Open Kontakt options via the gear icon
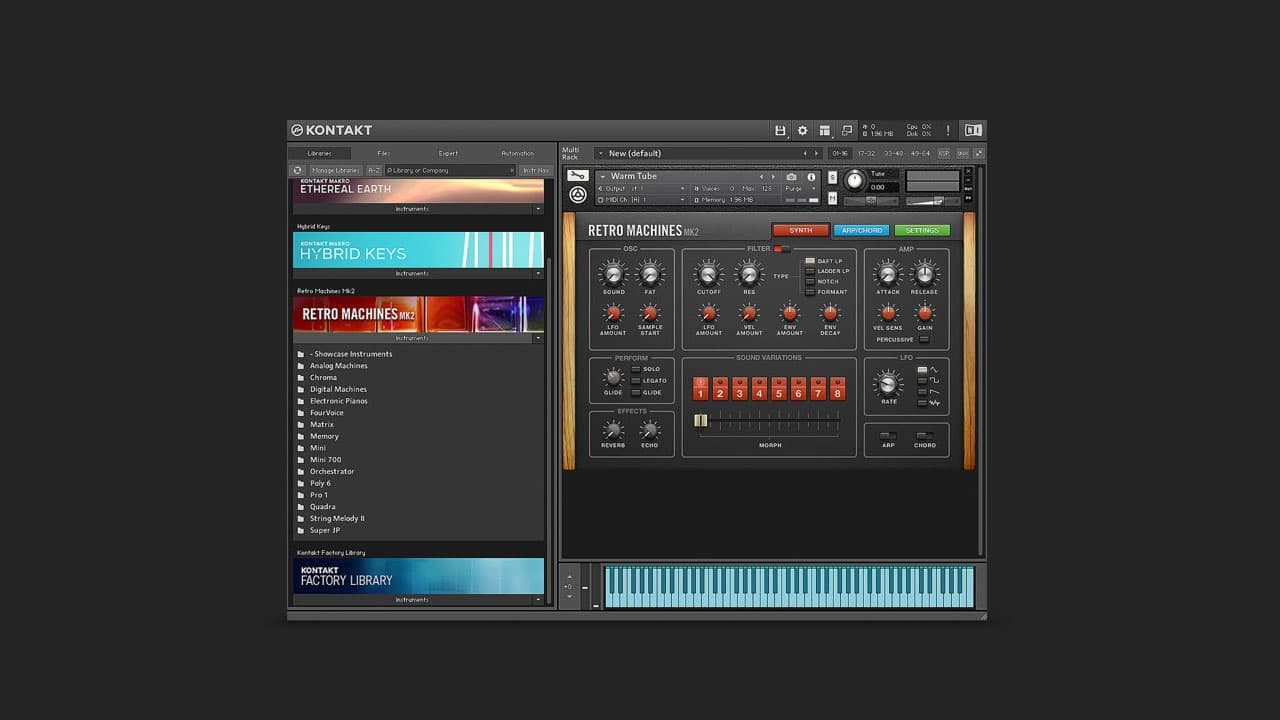 click(x=802, y=130)
